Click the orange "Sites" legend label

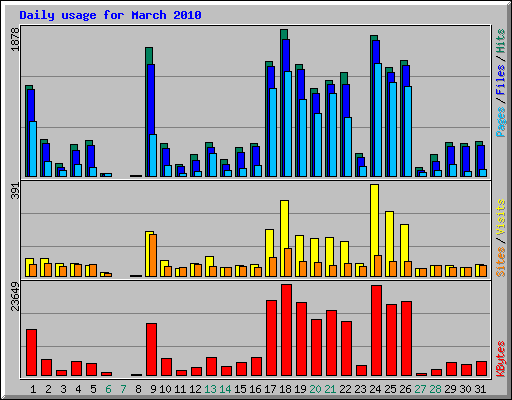pos(501,262)
